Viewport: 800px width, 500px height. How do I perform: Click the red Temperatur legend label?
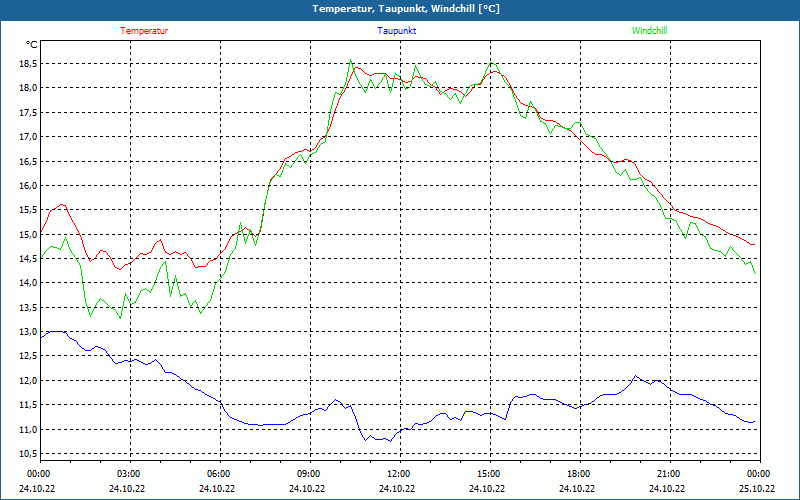point(144,31)
